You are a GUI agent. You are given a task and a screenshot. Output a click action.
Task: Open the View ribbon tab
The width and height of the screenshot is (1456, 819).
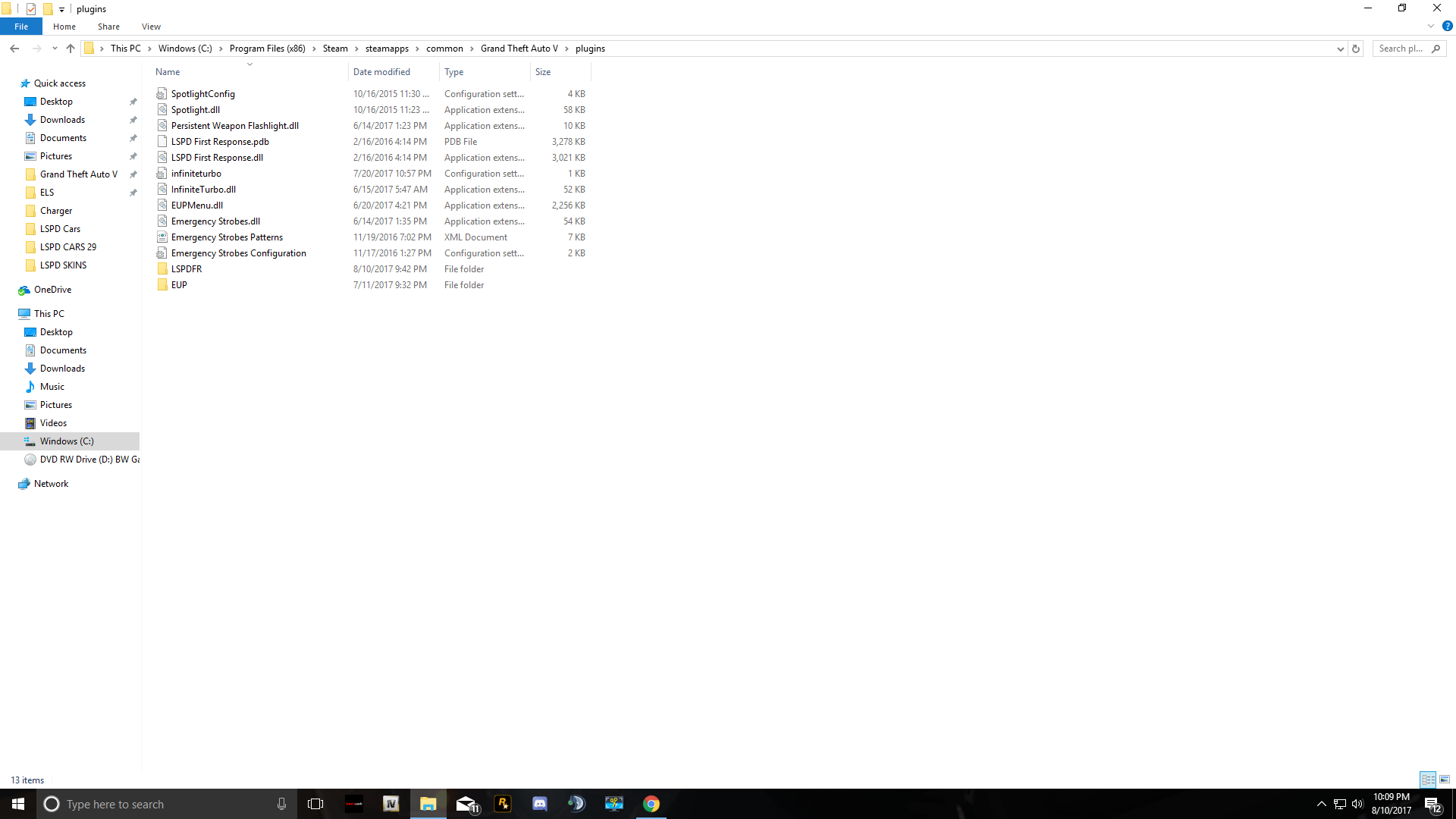151,27
